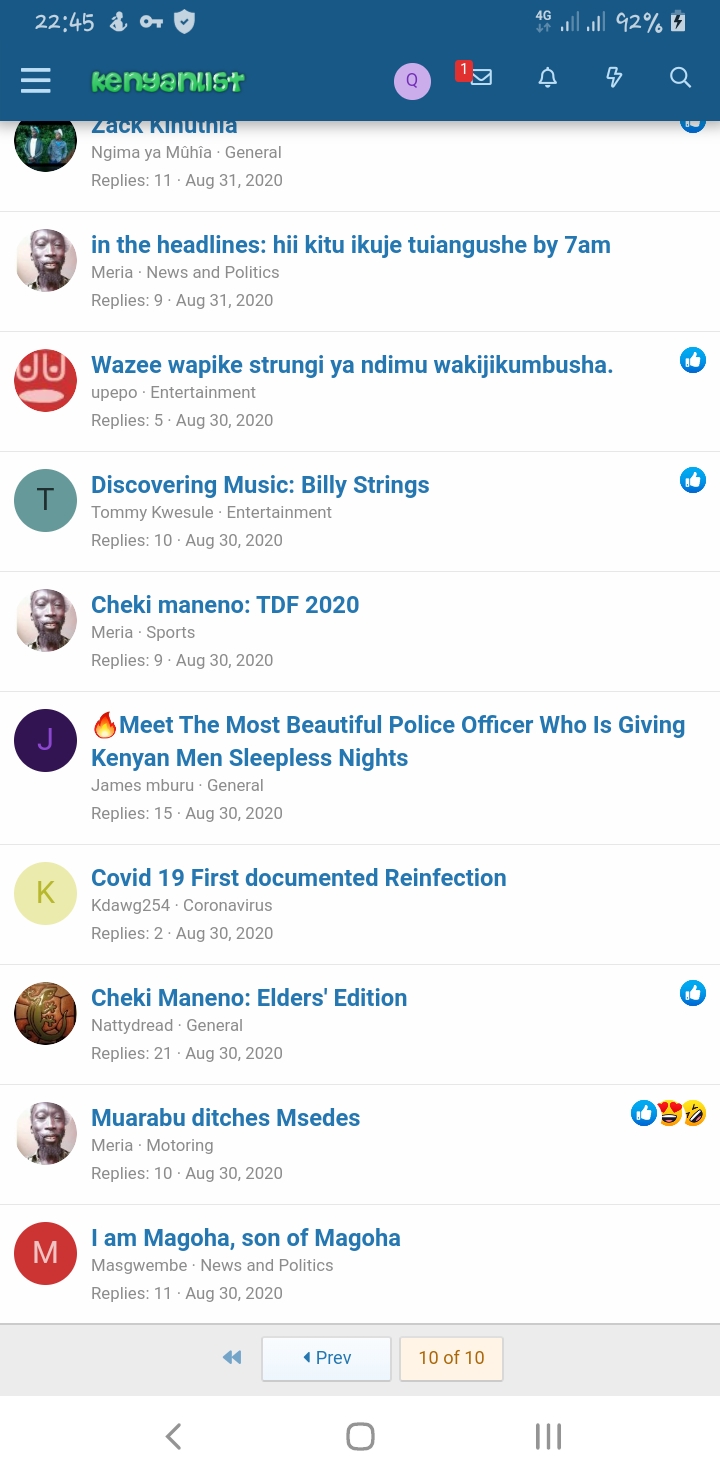The width and height of the screenshot is (720, 1480).
Task: Tap the like reaction on Billy Strings thread
Action: click(x=693, y=480)
